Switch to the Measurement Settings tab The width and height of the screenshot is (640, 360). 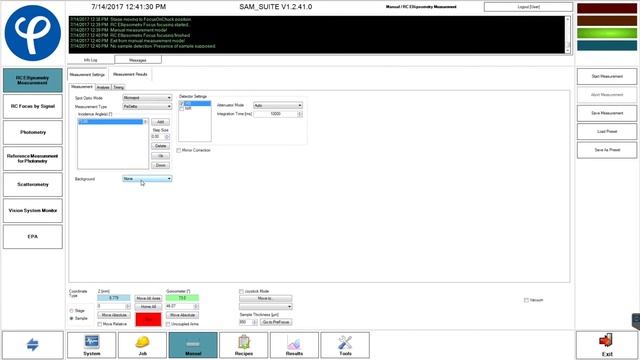87,75
